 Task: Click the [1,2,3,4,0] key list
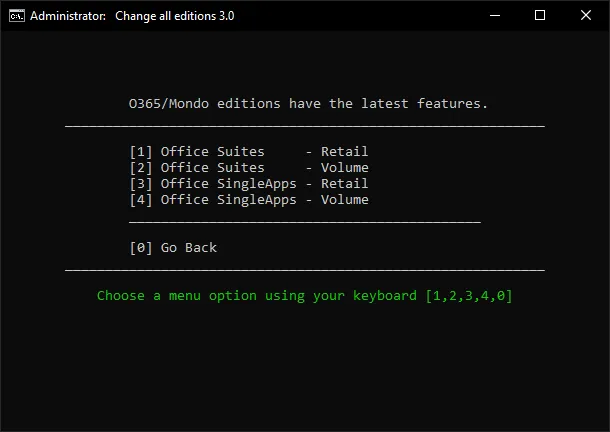click(469, 296)
